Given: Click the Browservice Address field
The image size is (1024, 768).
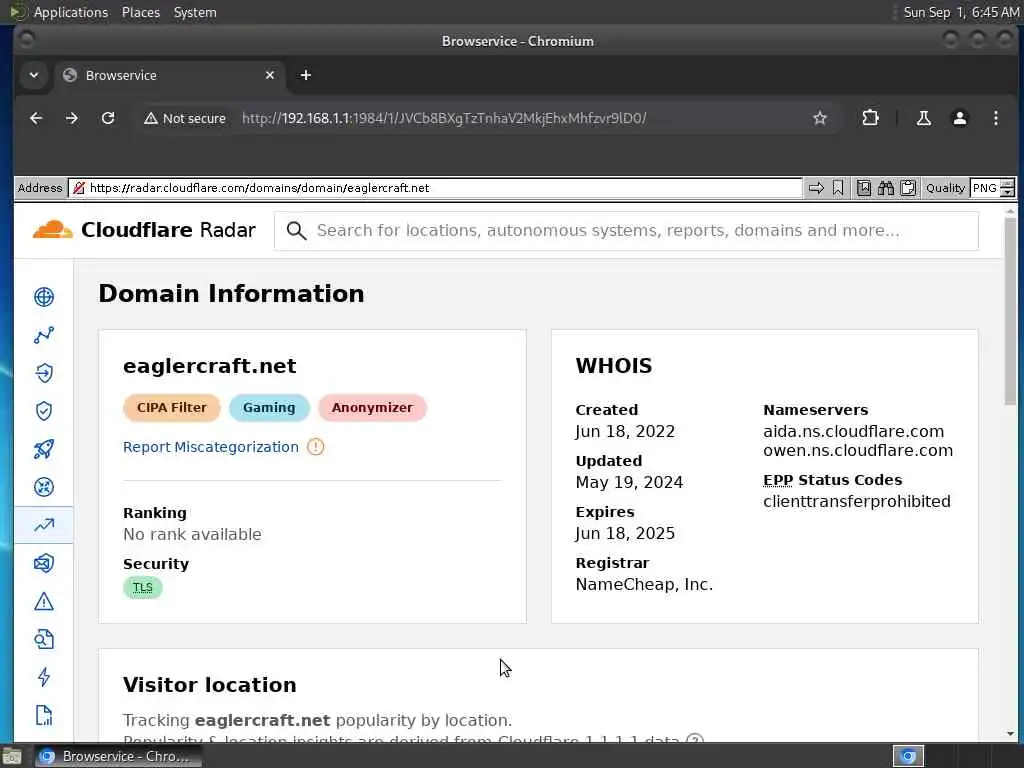Looking at the screenshot, I should (x=436, y=188).
